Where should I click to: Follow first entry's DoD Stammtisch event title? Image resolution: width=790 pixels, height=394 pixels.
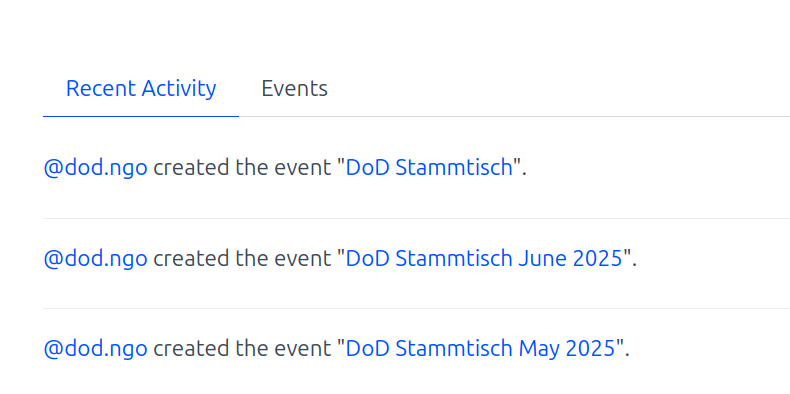[429, 168]
